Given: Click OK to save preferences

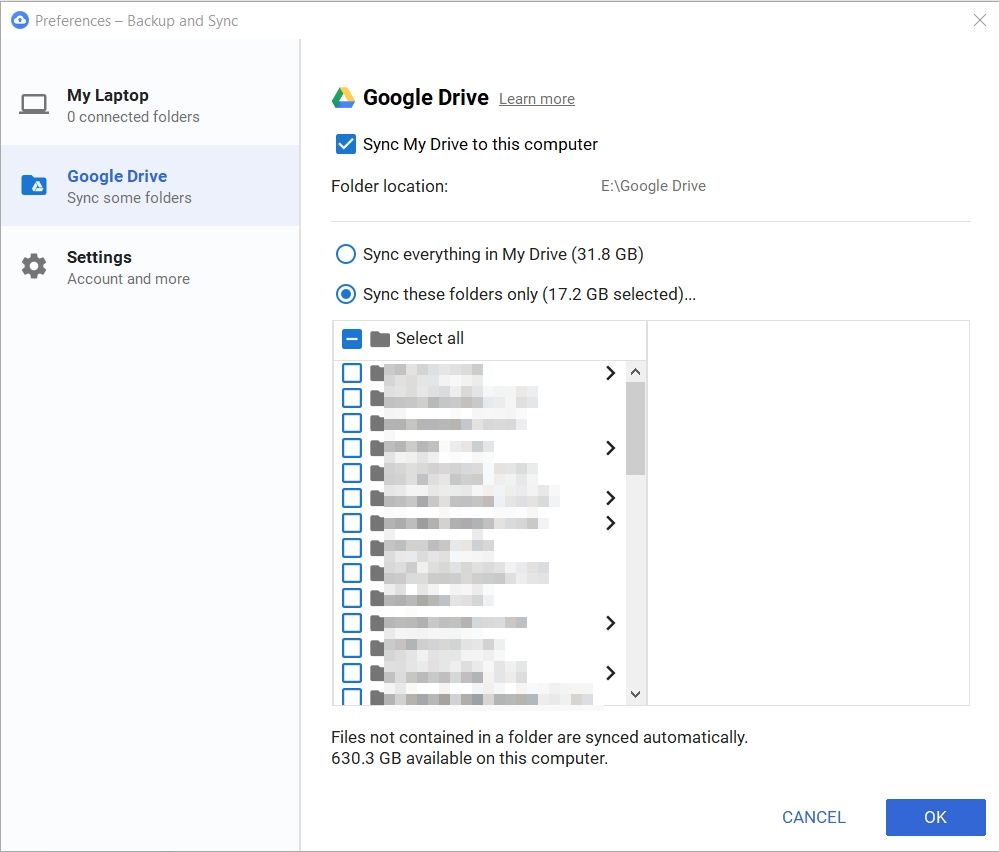Looking at the screenshot, I should click(x=935, y=817).
